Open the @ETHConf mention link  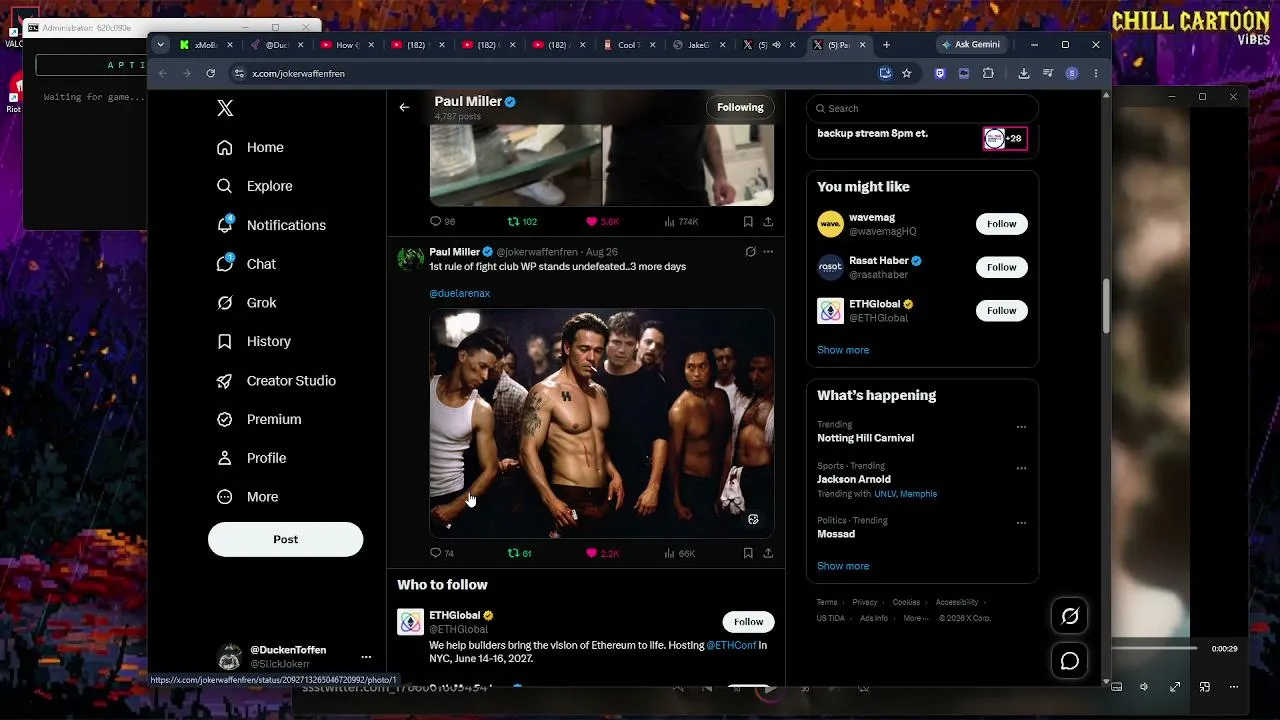tap(731, 645)
